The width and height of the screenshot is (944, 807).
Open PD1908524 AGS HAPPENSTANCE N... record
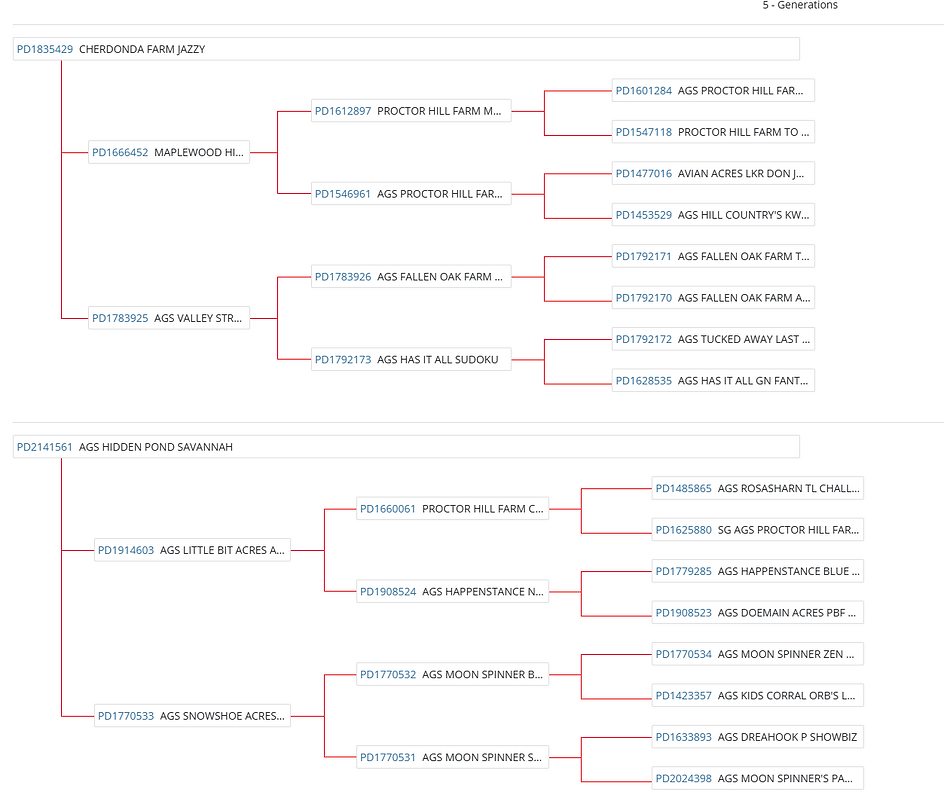click(453, 591)
